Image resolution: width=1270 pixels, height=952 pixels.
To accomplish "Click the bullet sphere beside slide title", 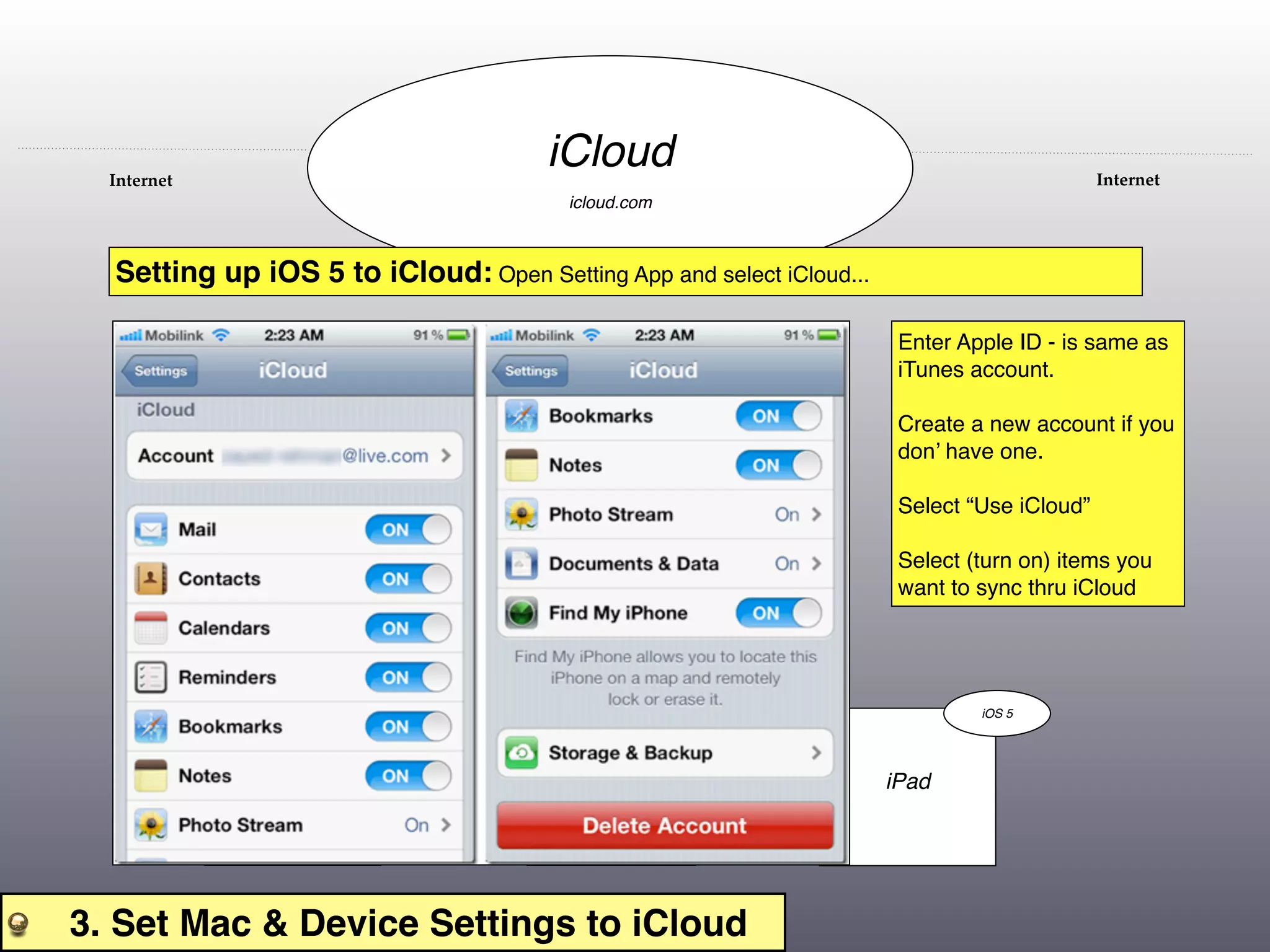I will [x=19, y=923].
